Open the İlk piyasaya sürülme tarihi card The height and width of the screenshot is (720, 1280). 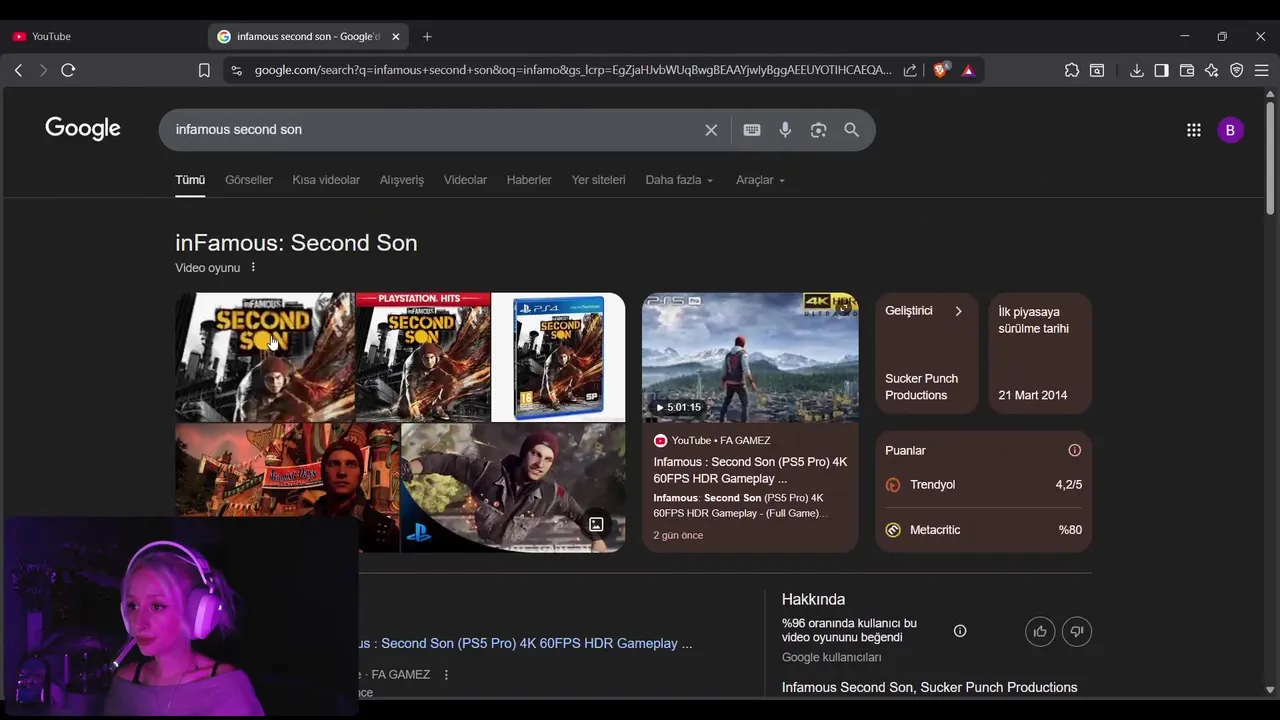1040,353
